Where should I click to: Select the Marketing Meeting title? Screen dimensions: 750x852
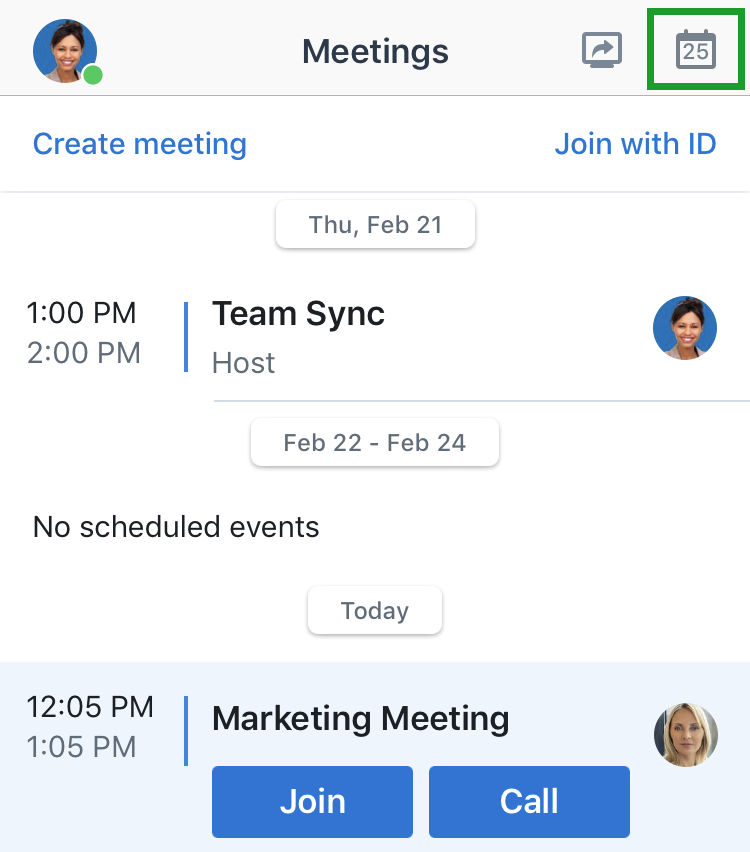[x=361, y=718]
